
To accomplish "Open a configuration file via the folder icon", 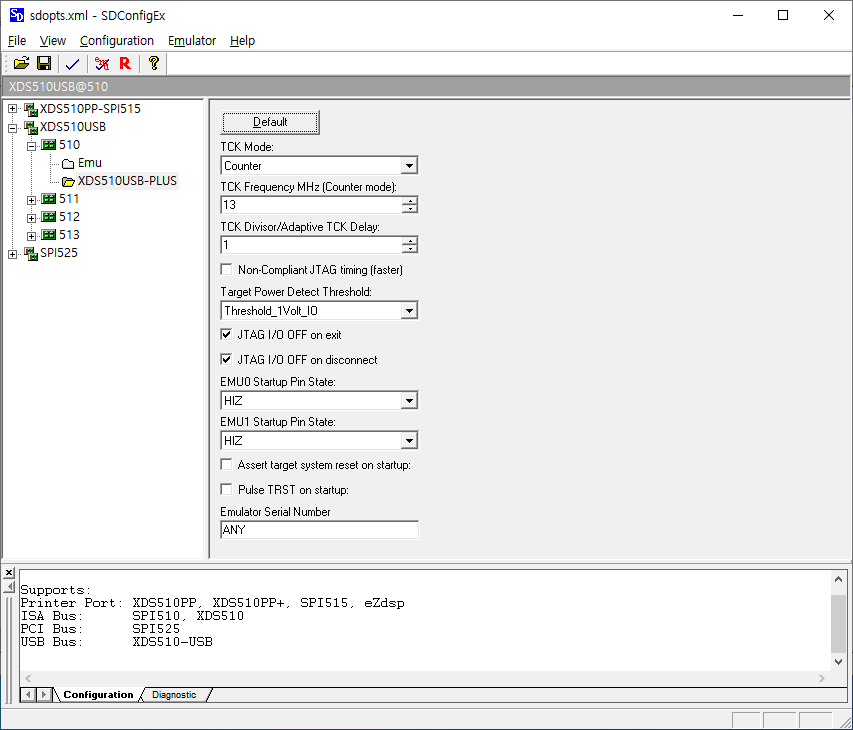I will coord(21,64).
